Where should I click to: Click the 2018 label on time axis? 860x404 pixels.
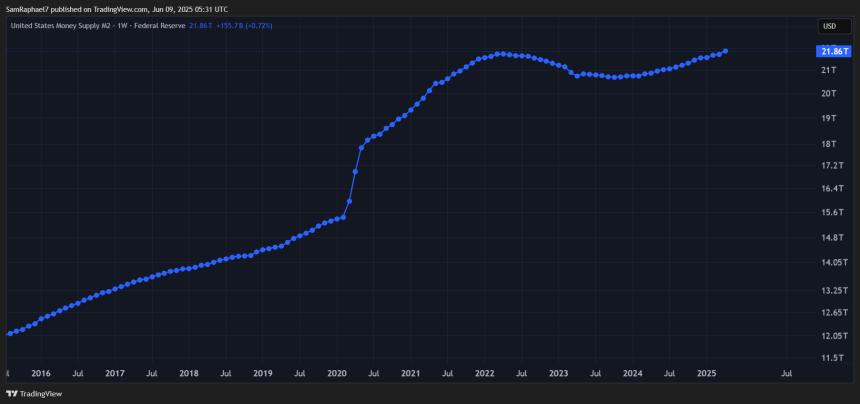[188, 374]
